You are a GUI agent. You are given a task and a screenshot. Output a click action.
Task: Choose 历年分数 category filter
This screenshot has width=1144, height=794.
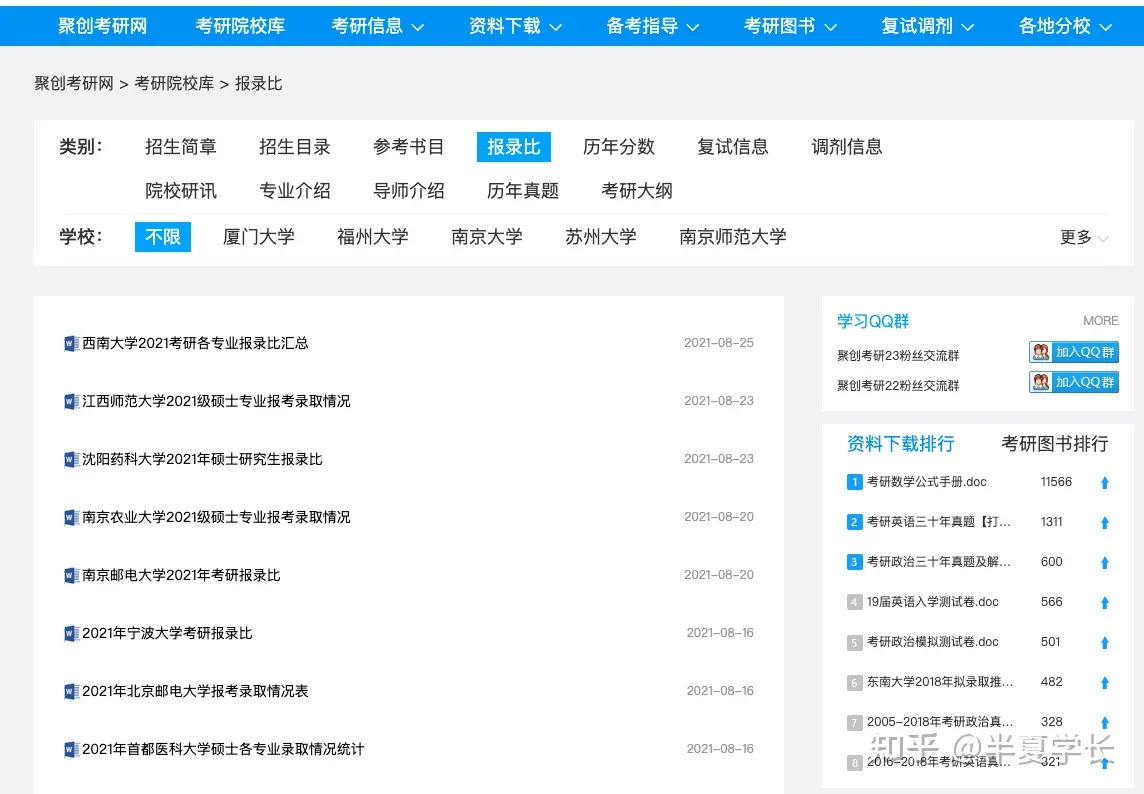pos(619,147)
